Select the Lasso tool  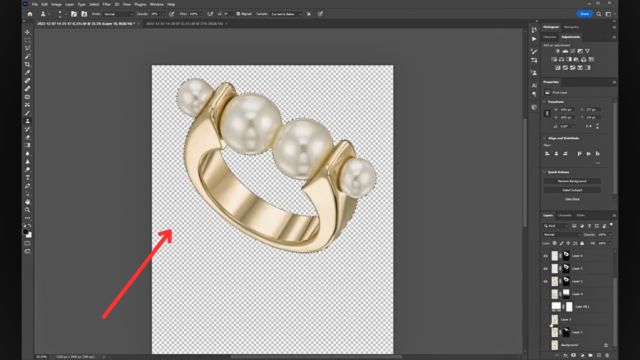(x=27, y=49)
